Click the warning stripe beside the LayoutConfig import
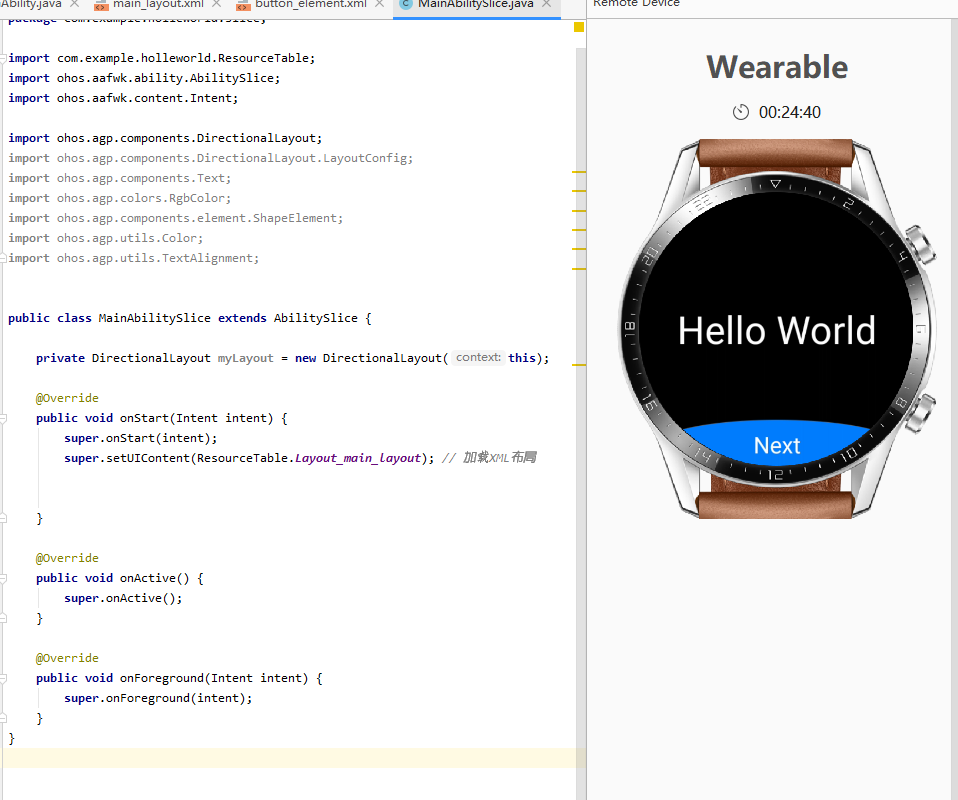 [579, 172]
